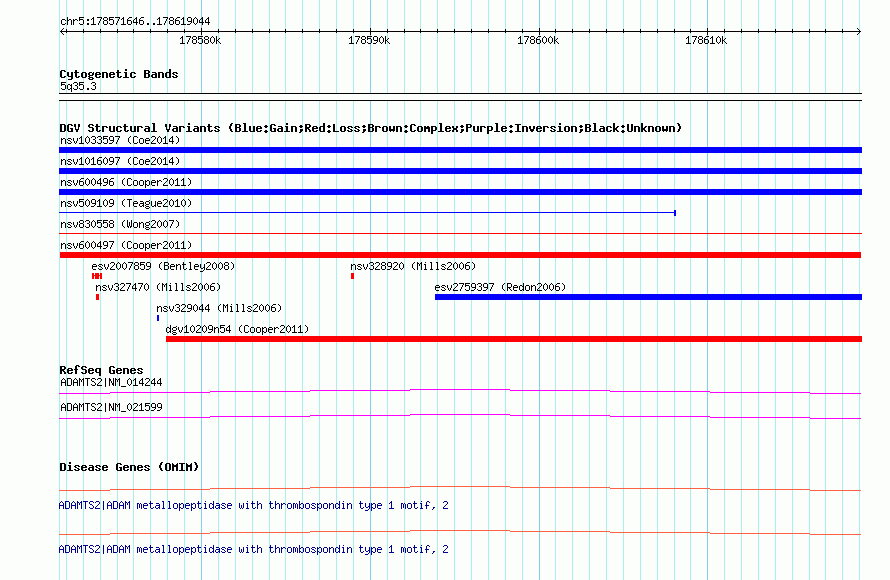Screen dimensions: 890x580
Task: Click the 5q35.3 band label
Action: (x=78, y=86)
